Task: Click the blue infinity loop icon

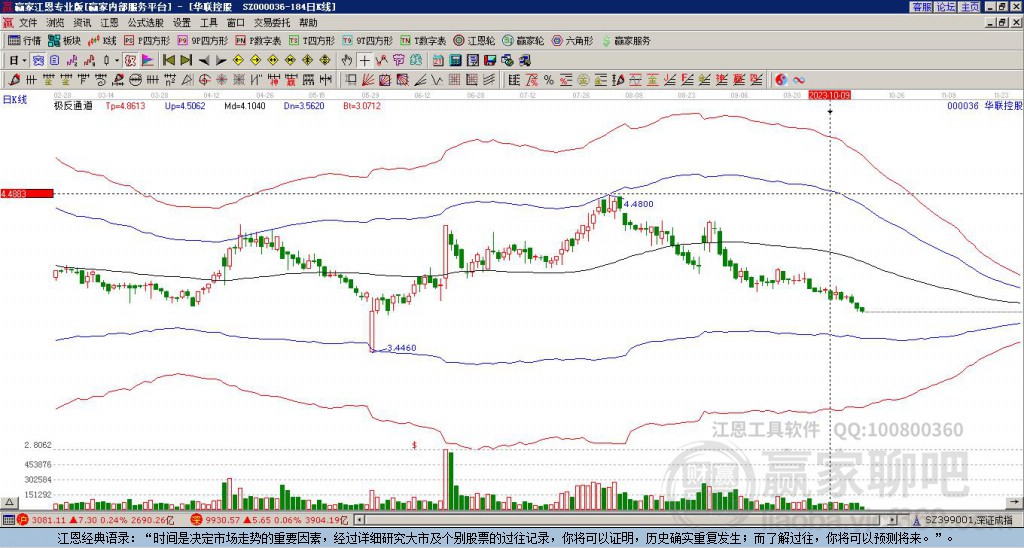Action: tap(799, 80)
